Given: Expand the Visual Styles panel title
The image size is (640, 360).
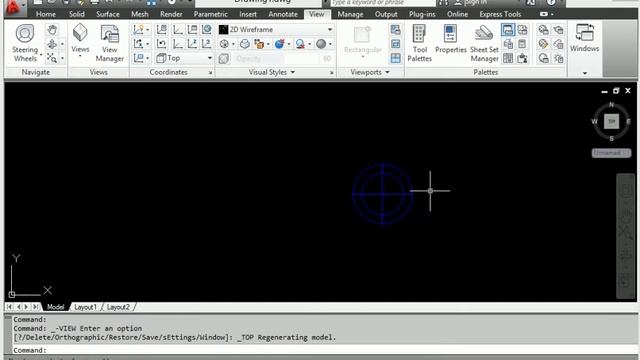Looking at the screenshot, I should (271, 72).
